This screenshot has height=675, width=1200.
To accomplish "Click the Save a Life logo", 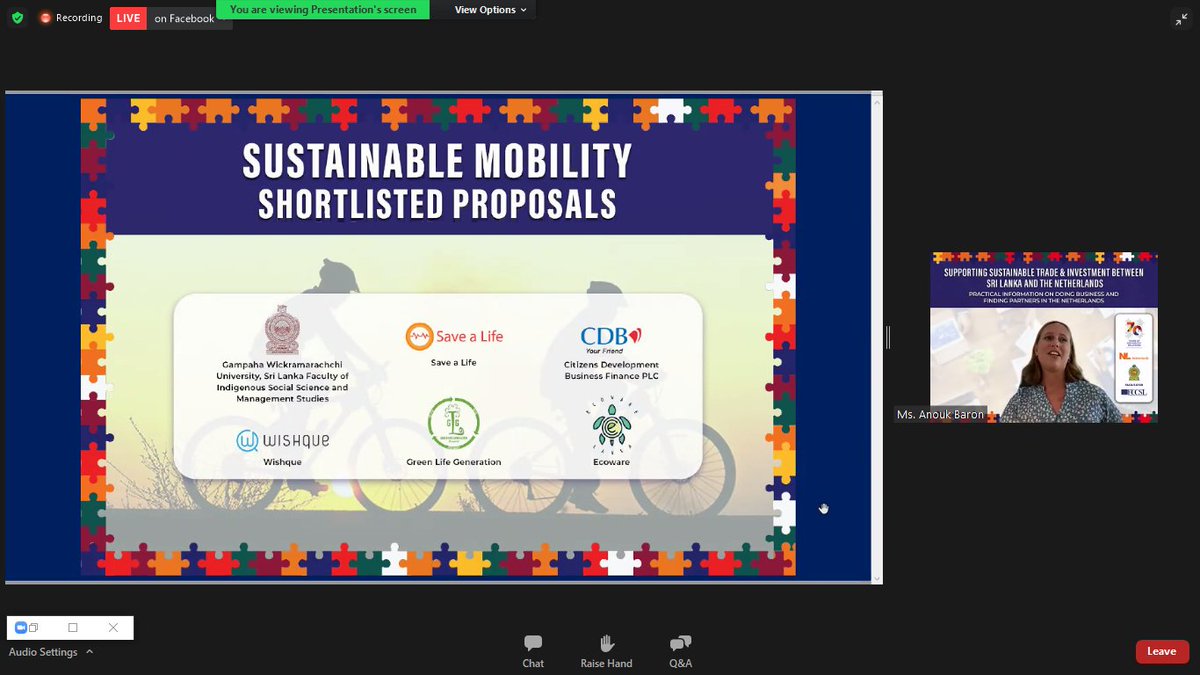I will coord(454,337).
